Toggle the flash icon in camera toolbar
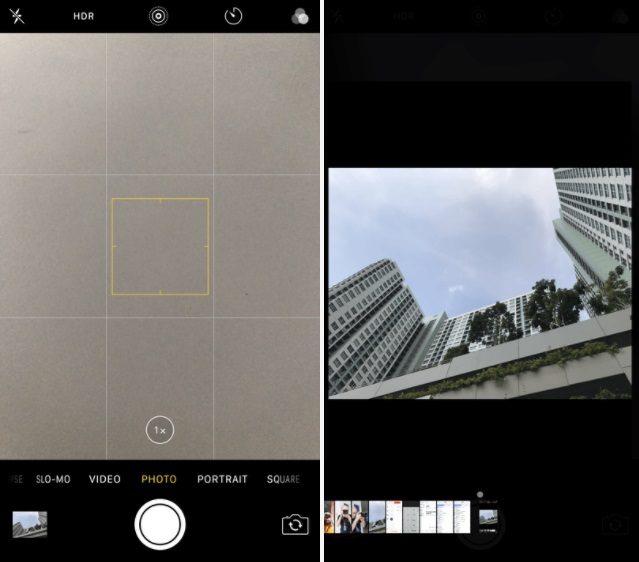The width and height of the screenshot is (639, 562). click(x=16, y=16)
